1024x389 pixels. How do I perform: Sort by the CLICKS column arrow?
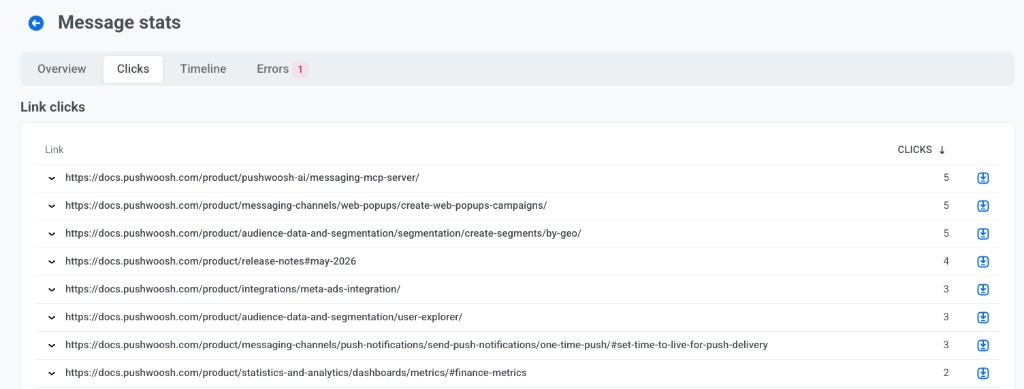click(x=942, y=150)
